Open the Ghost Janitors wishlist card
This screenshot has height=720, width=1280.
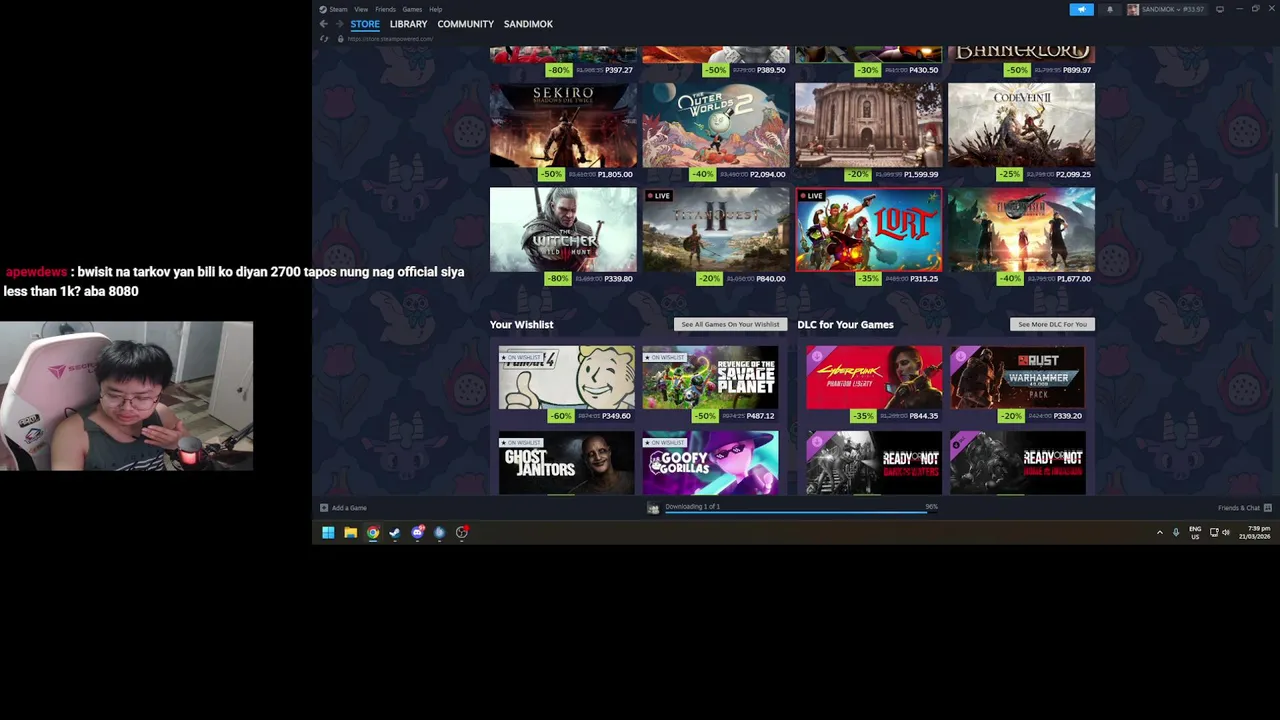566,463
